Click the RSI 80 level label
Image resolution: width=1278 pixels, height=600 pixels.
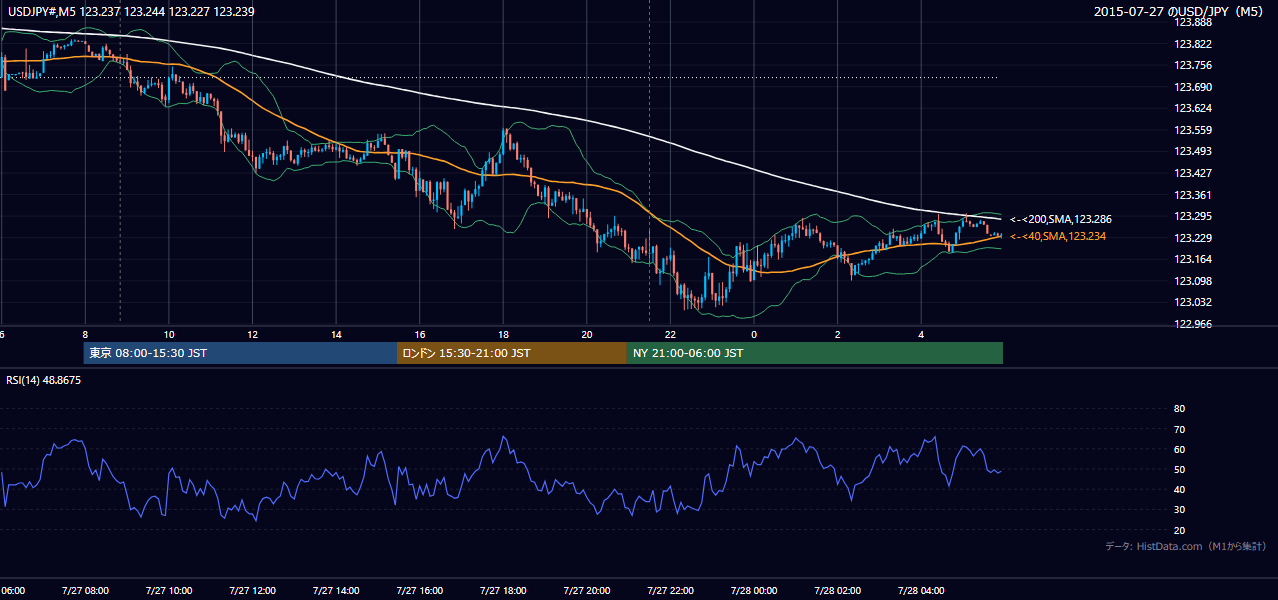tap(1179, 409)
